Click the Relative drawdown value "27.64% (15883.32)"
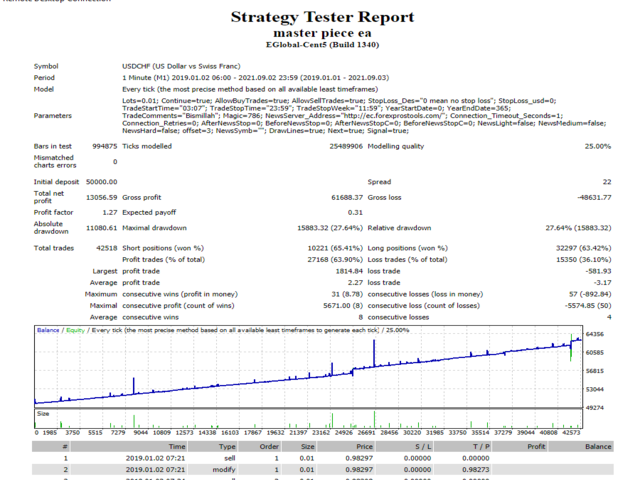Screen dimensions: 640x480 [578, 228]
